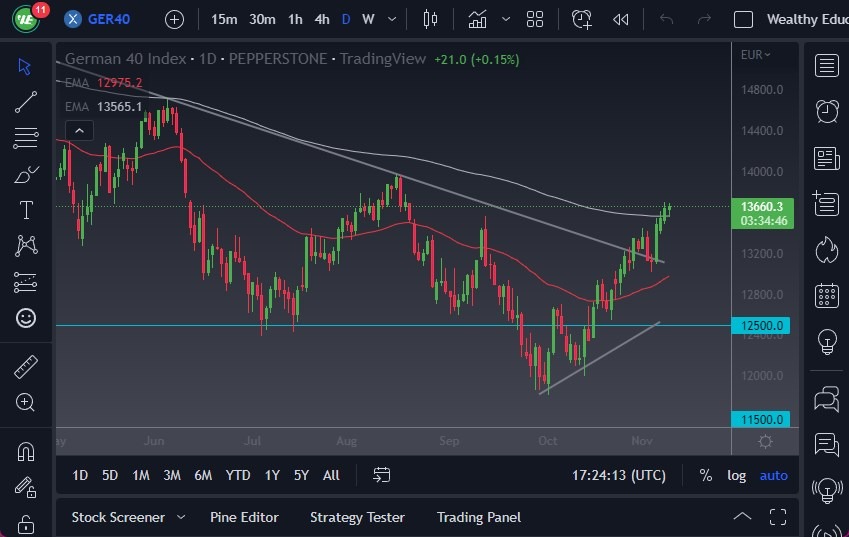
Task: Open the private chats panel
Action: [826, 444]
